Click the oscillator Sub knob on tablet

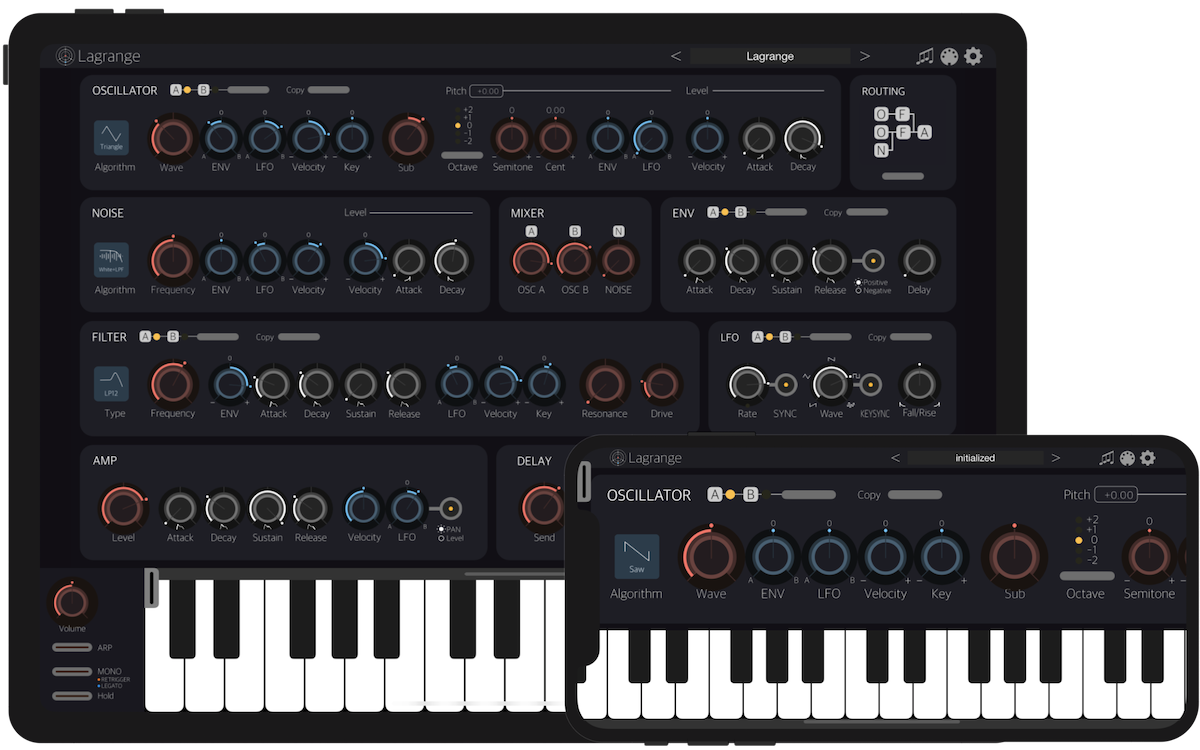(x=406, y=138)
